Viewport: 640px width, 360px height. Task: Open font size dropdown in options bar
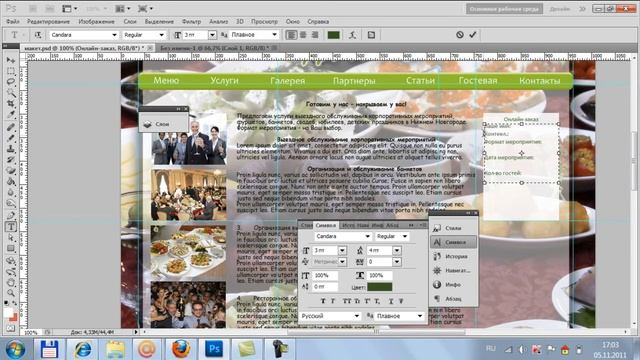point(212,35)
